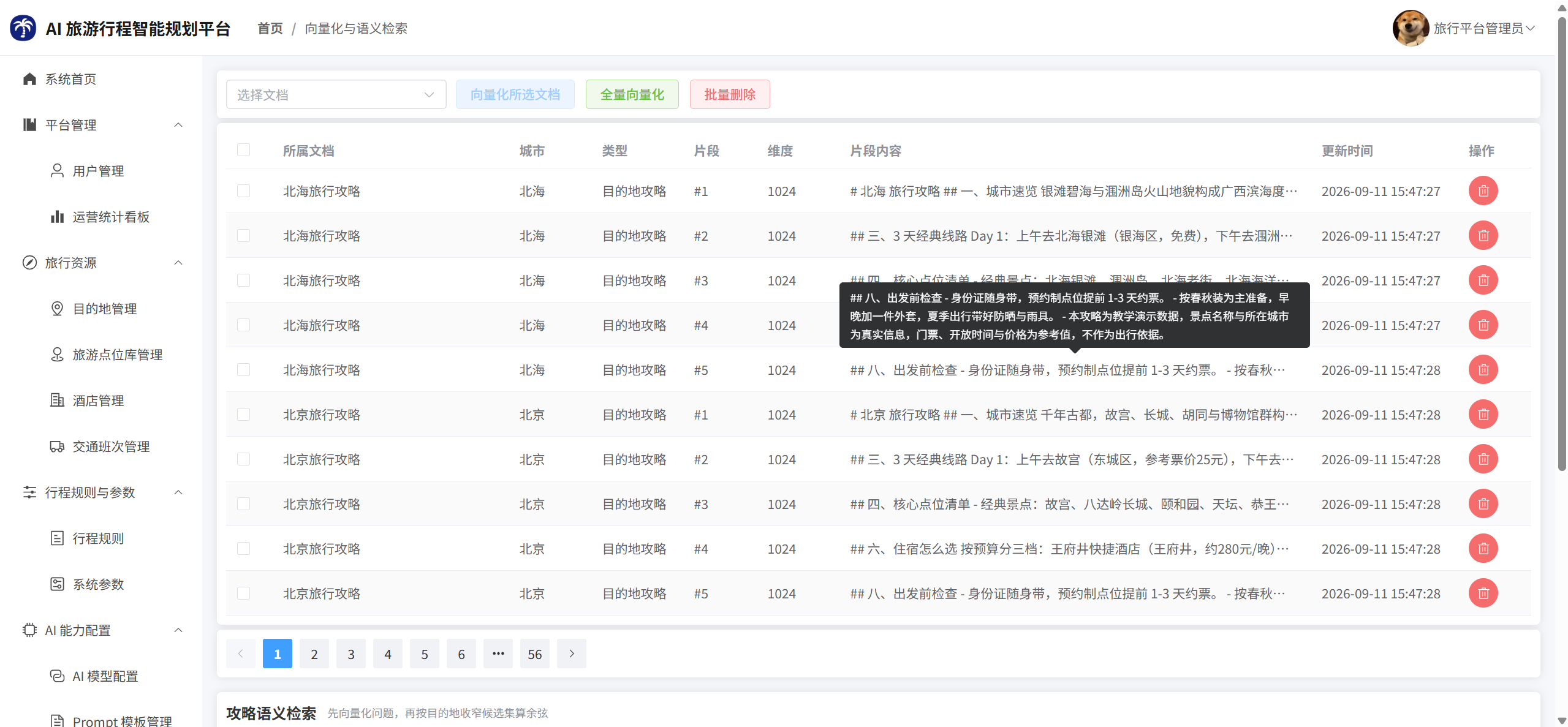Go to page 6
Image resolution: width=1568 pixels, height=727 pixels.
tap(461, 654)
